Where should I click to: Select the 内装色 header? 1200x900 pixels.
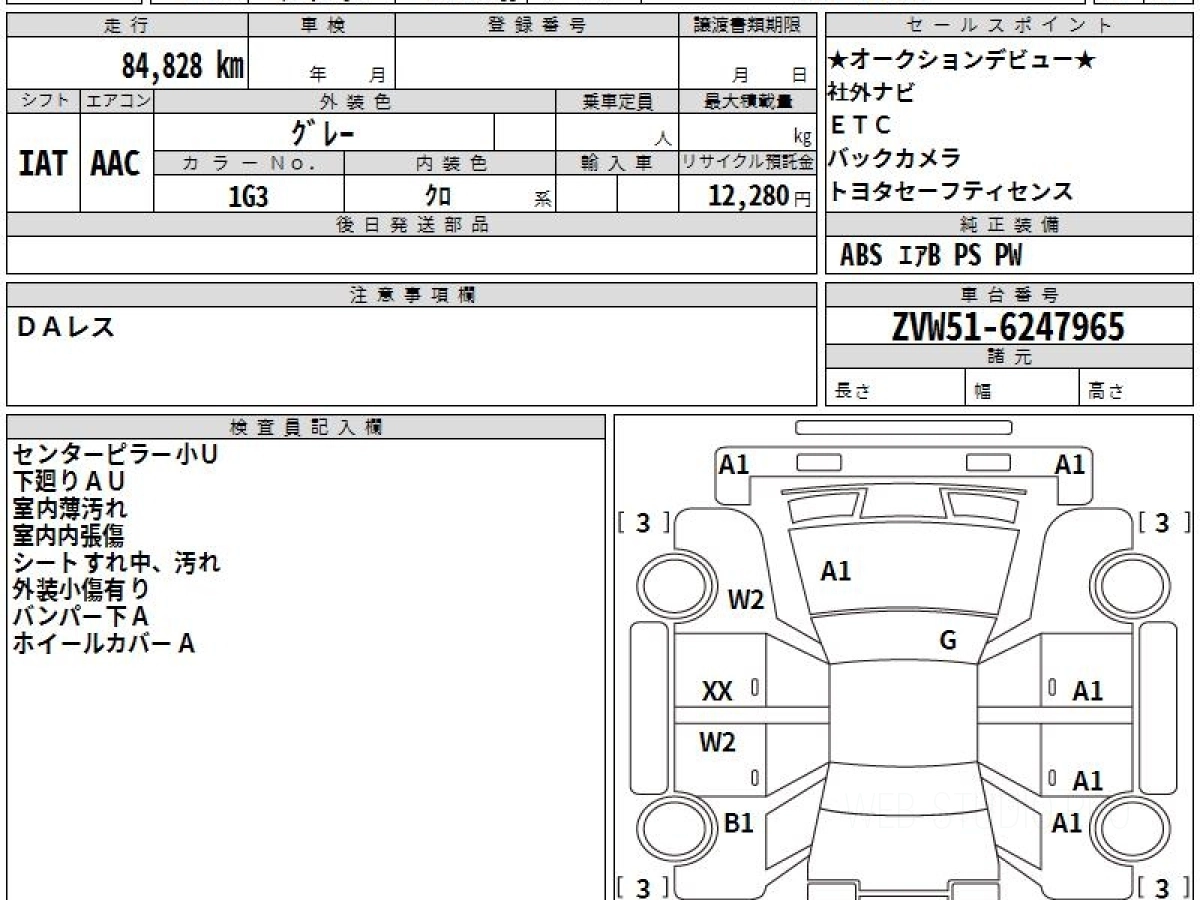click(450, 163)
